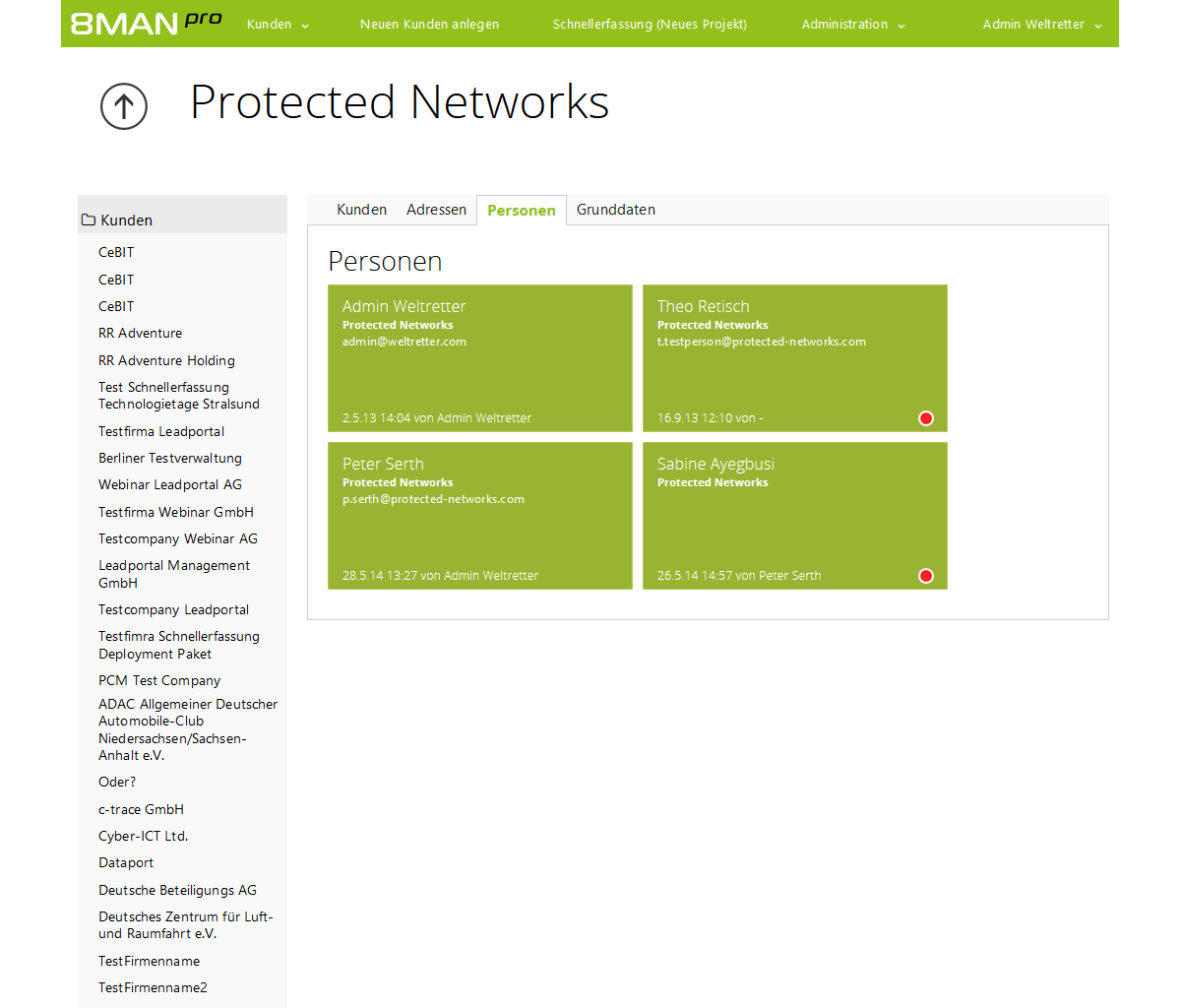Select Dataport from the customer list

126,862
